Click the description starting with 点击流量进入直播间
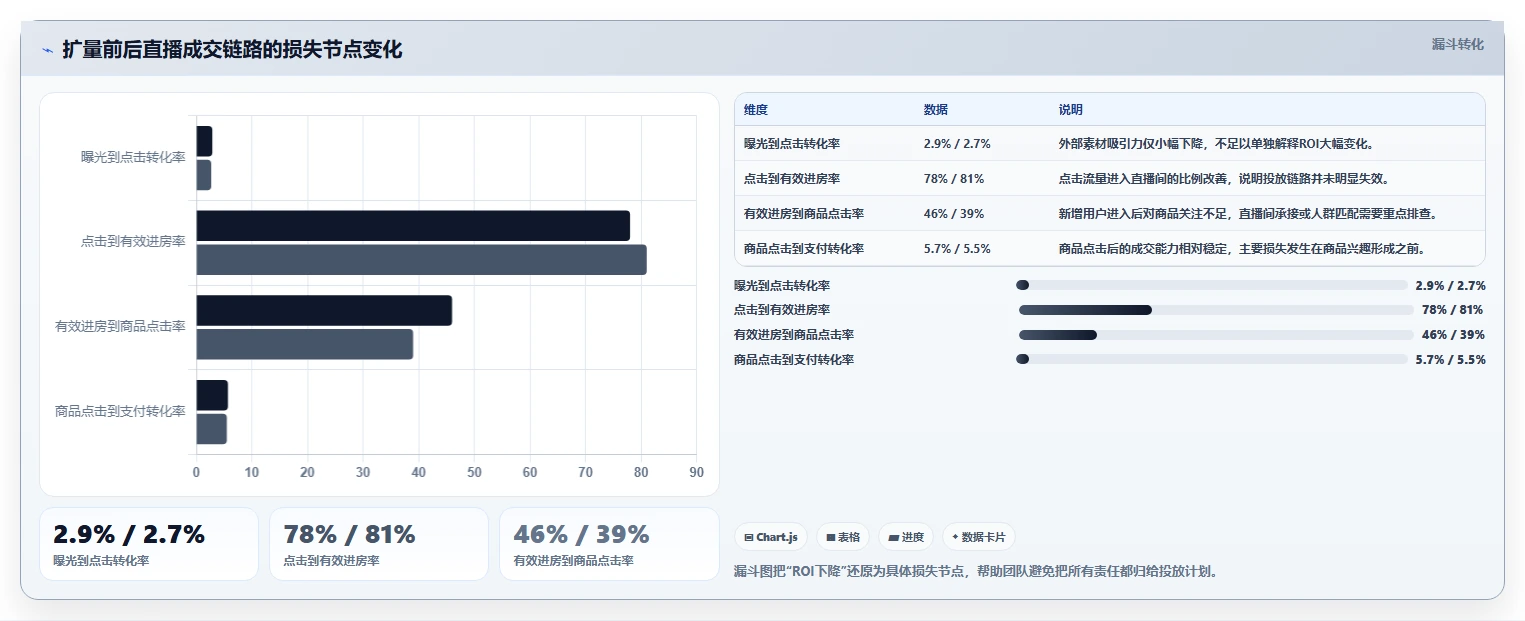 [1224, 179]
